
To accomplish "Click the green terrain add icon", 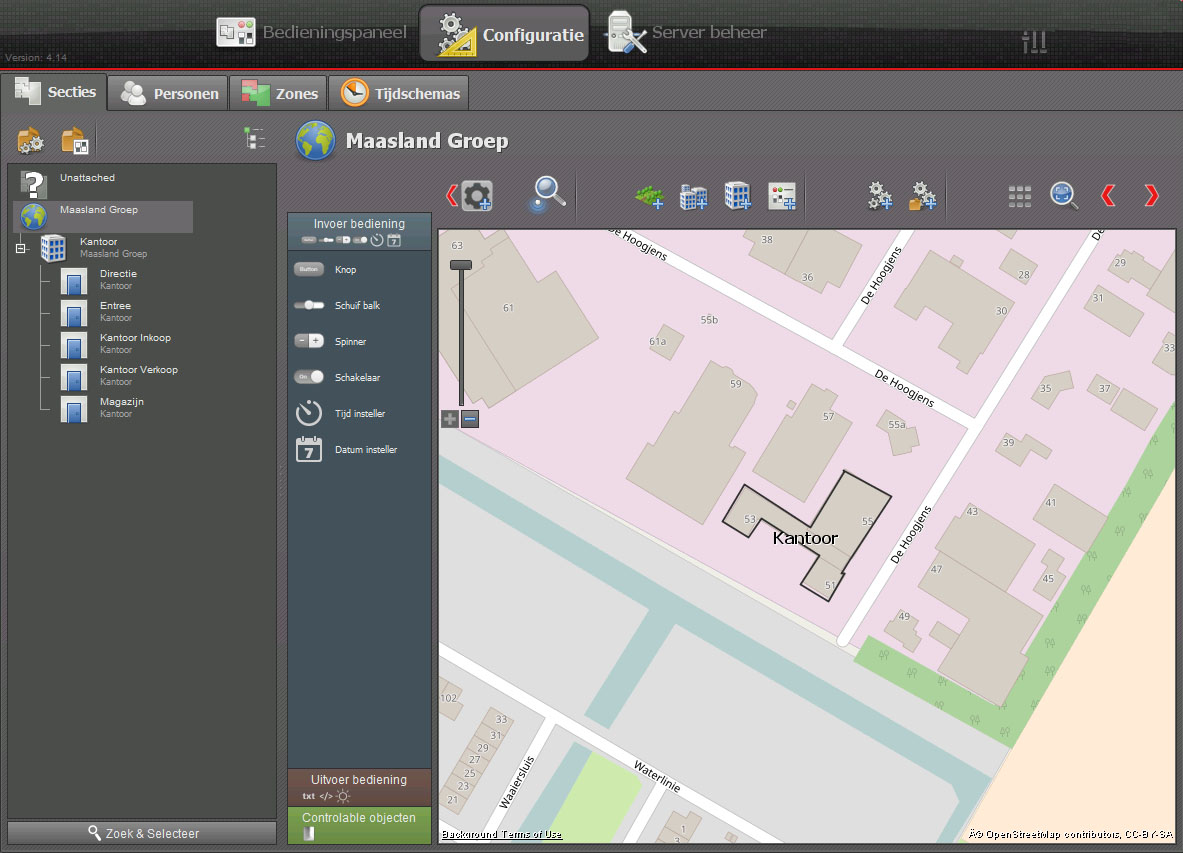I will point(650,196).
